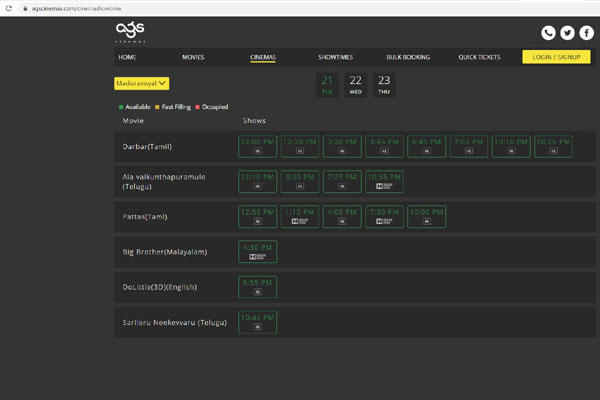Click the agscinemas.com URL field
600x400 pixels.
77,8
